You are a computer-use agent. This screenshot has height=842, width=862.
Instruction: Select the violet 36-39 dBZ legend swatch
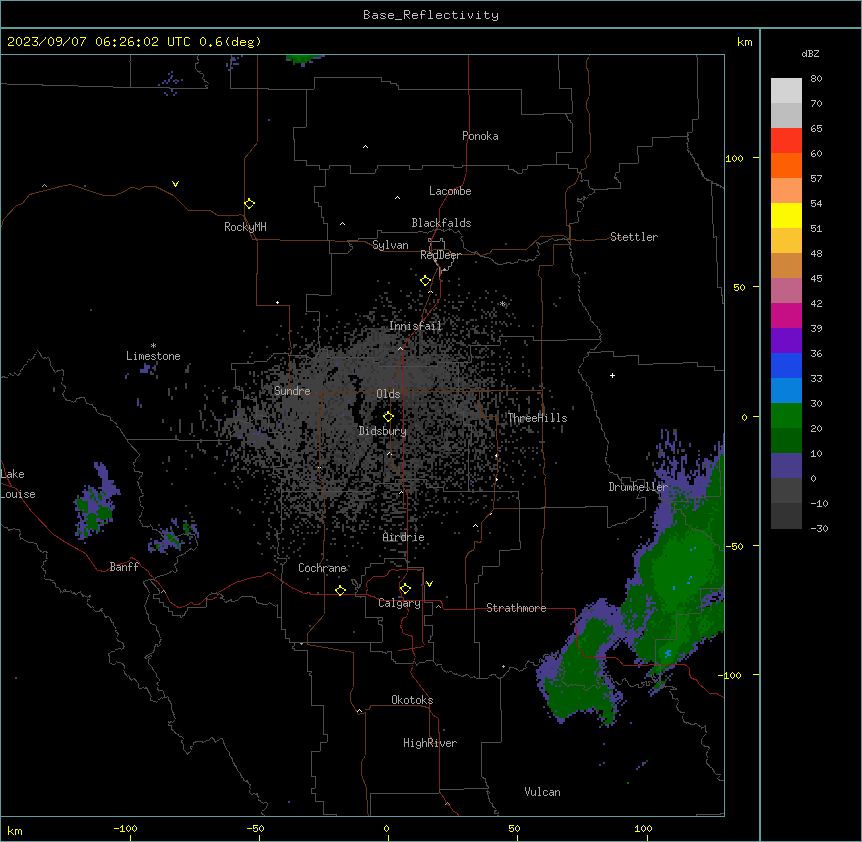[786, 341]
